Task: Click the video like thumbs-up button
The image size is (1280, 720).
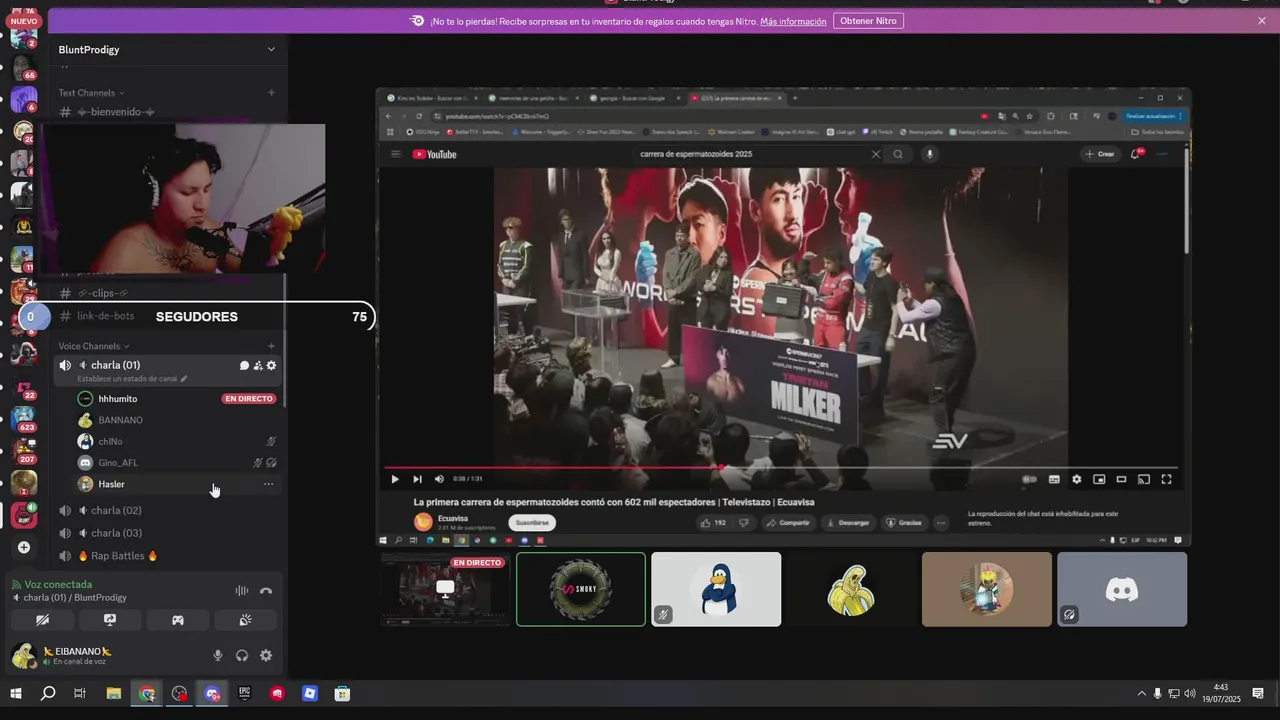Action: pyautogui.click(x=713, y=522)
